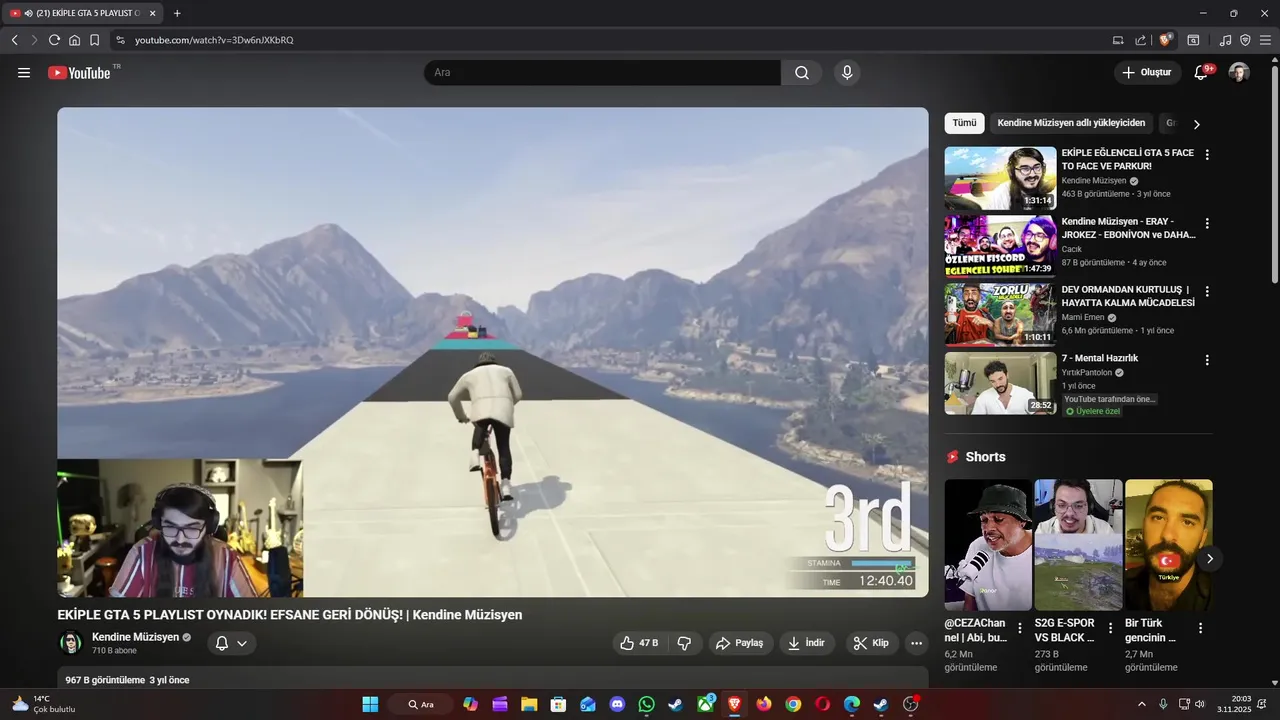This screenshot has width=1280, height=720.
Task: Open the Brave VPN shield icon
Action: [x=1245, y=40]
